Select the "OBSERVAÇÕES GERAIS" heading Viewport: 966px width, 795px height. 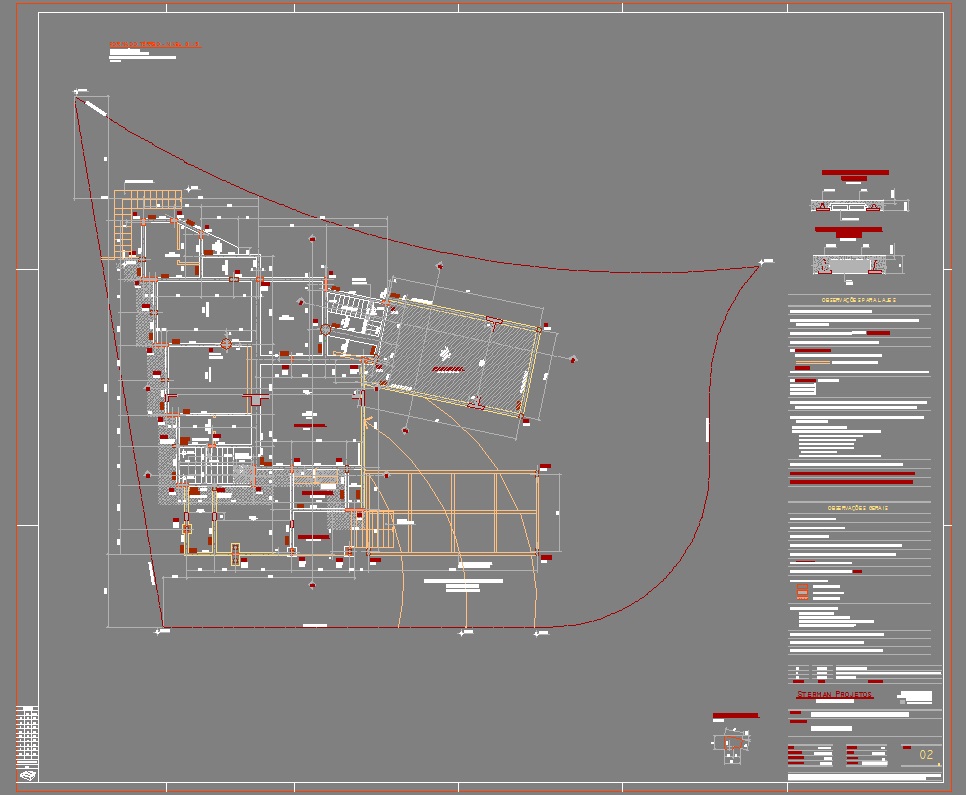point(858,508)
